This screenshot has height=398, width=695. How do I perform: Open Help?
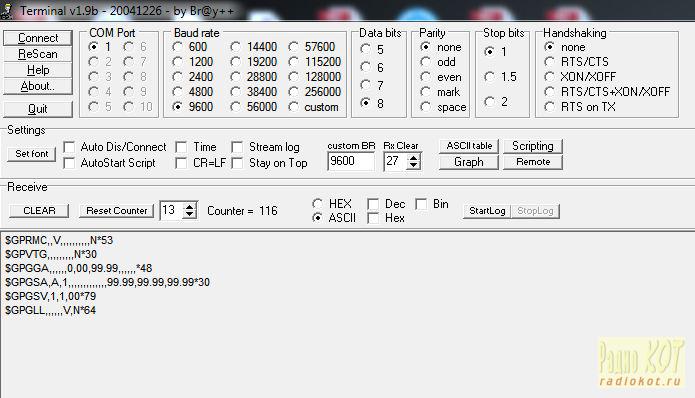point(38,70)
